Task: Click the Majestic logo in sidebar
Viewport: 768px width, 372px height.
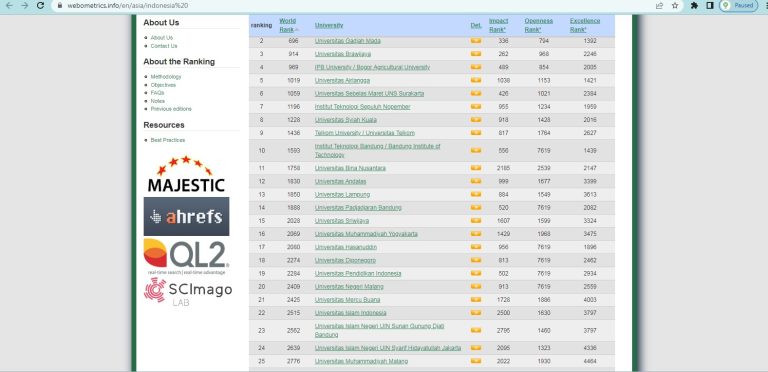Action: [x=186, y=174]
